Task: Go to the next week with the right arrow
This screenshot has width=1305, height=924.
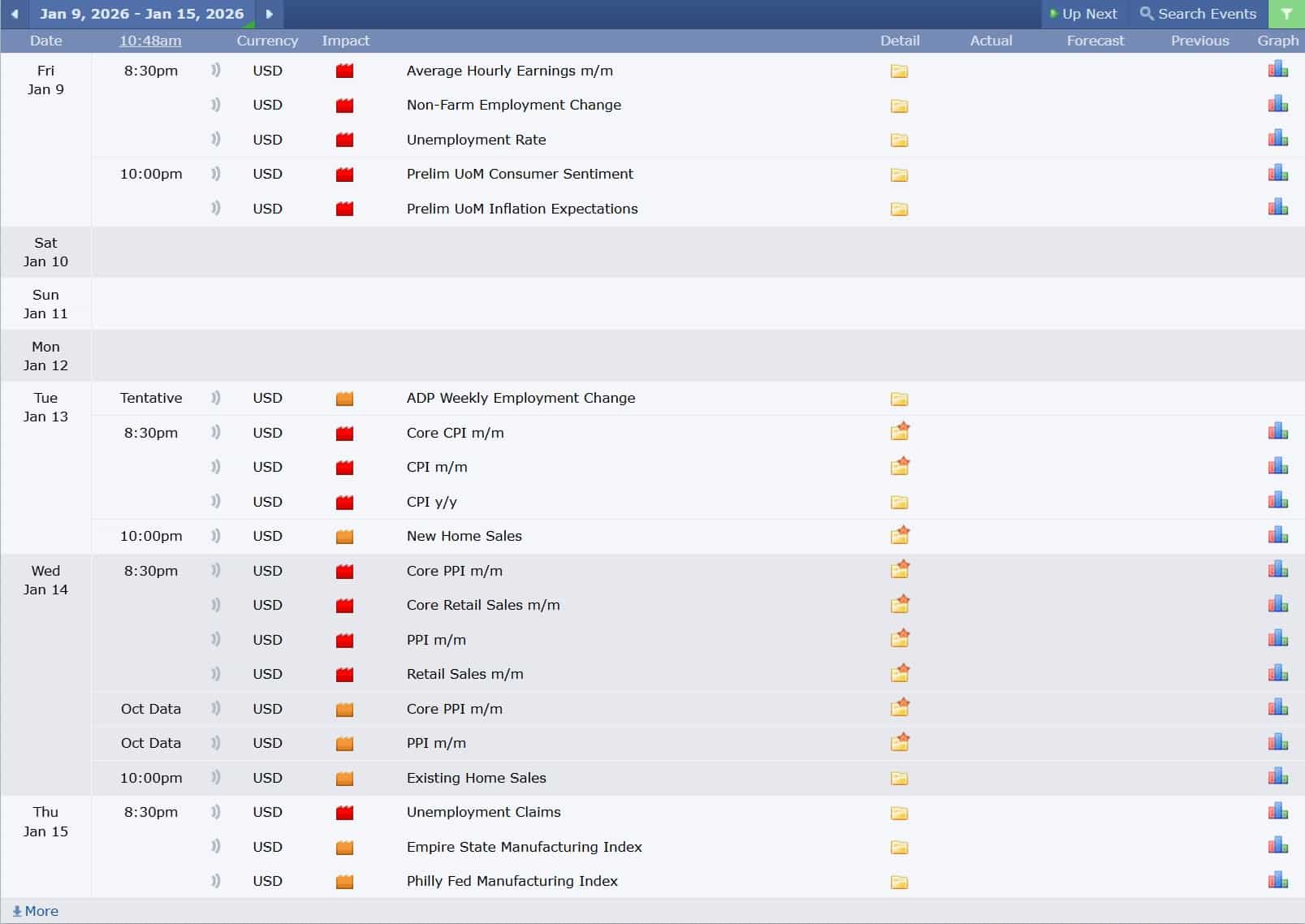Action: 270,14
